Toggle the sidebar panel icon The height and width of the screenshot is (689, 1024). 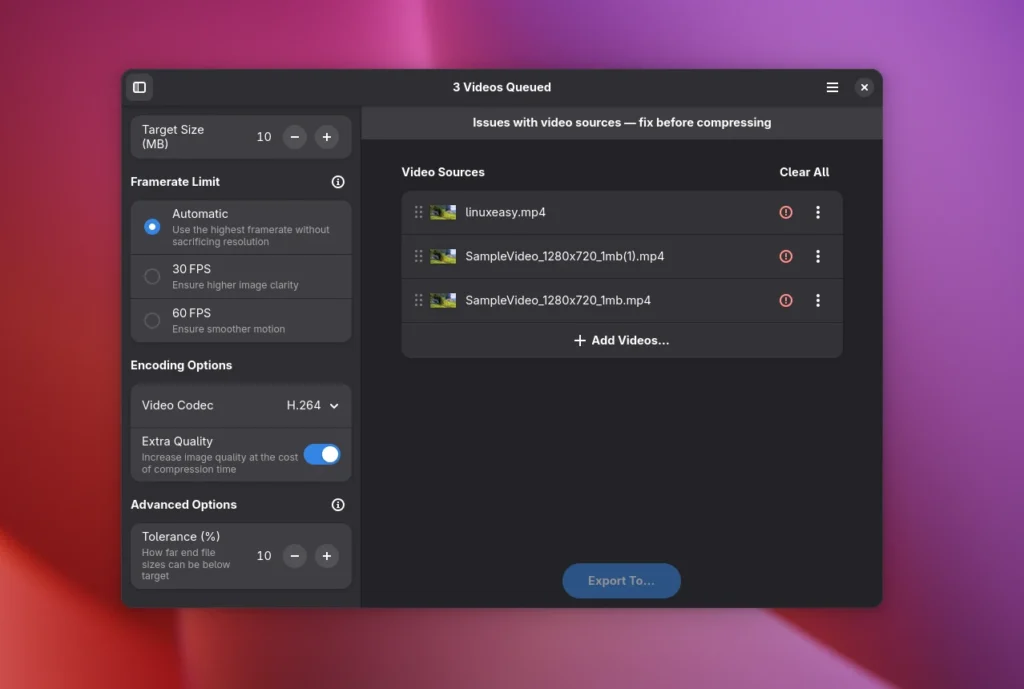[x=139, y=88]
